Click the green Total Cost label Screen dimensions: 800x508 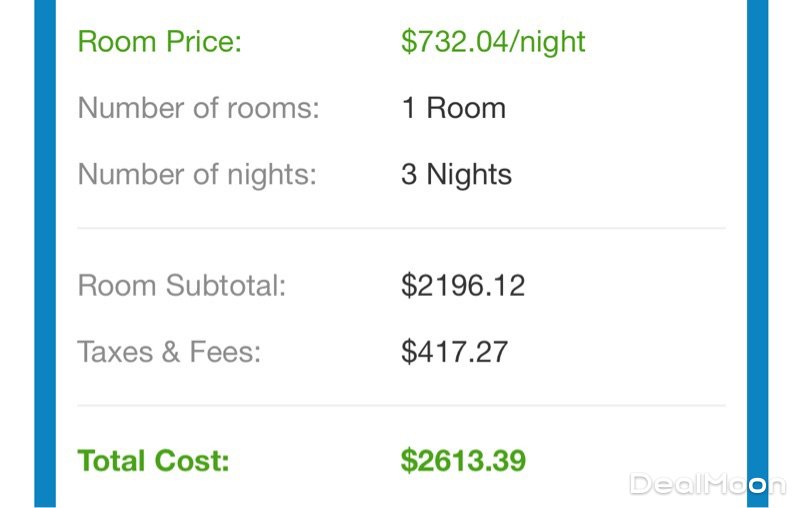153,461
